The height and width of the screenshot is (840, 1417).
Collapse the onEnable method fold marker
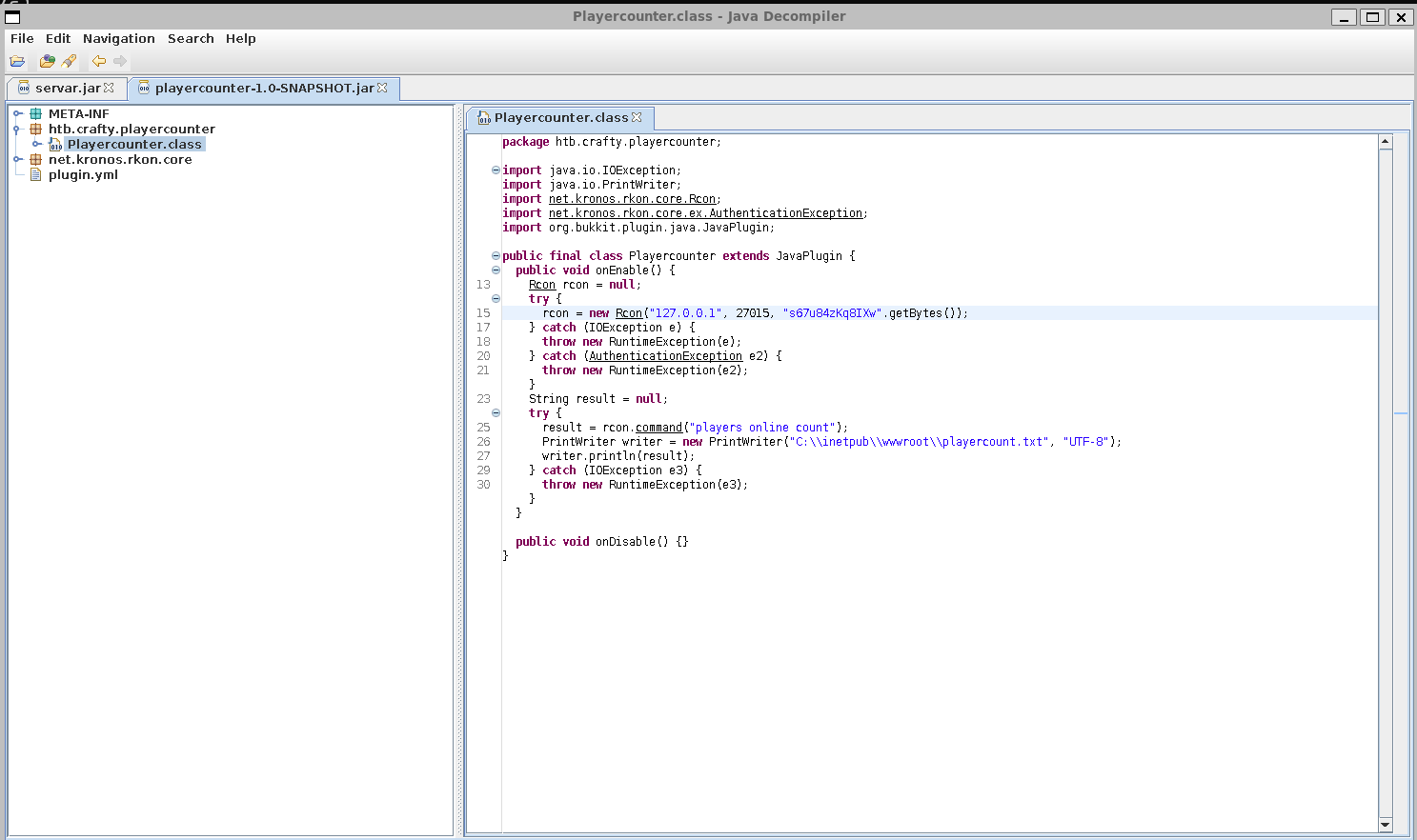click(x=496, y=270)
